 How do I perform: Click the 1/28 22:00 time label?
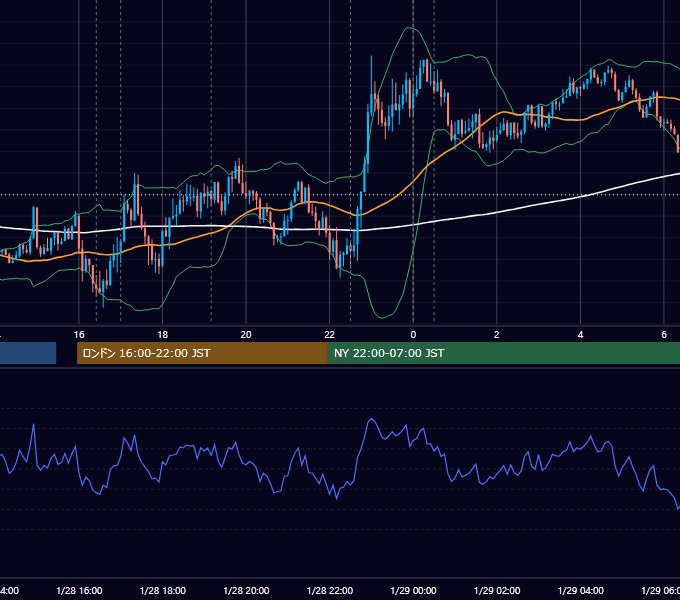(330, 590)
